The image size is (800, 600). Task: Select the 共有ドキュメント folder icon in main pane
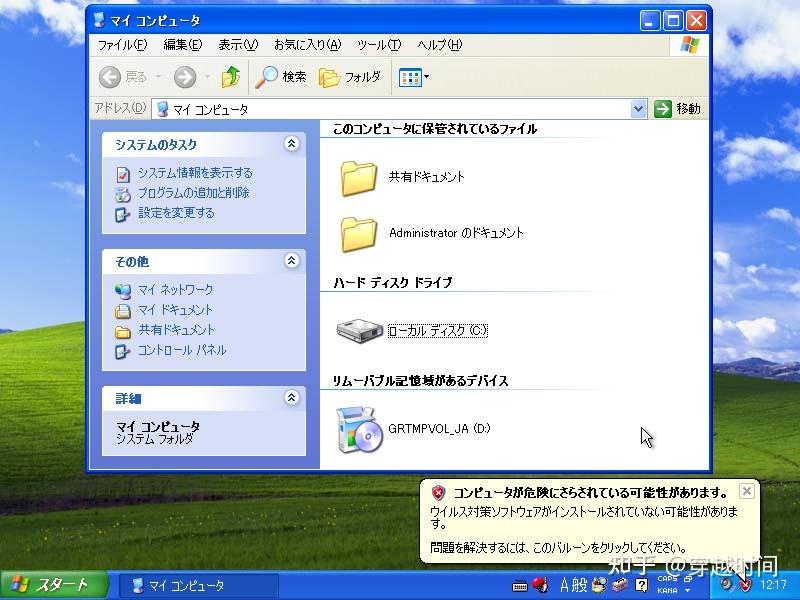coord(359,179)
